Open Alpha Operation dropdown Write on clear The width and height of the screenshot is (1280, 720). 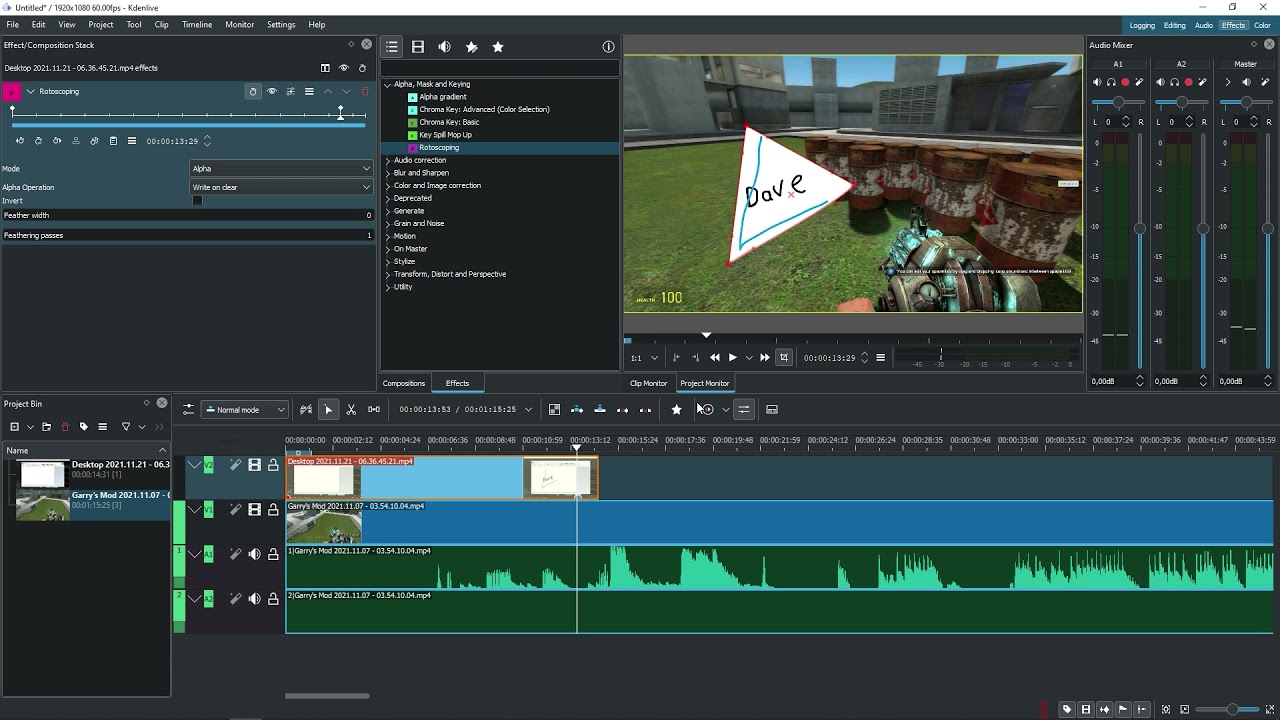[281, 187]
